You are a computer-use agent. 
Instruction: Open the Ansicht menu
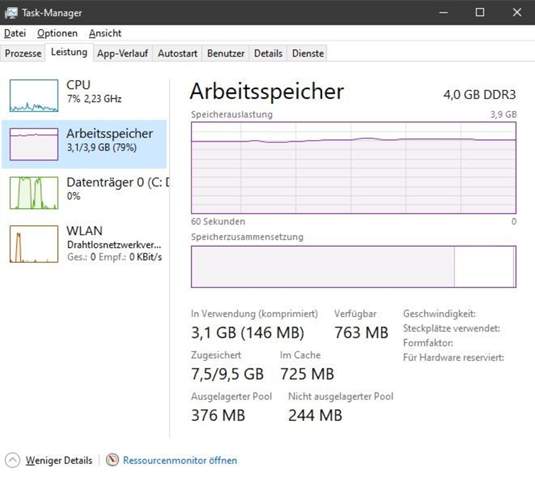105,33
